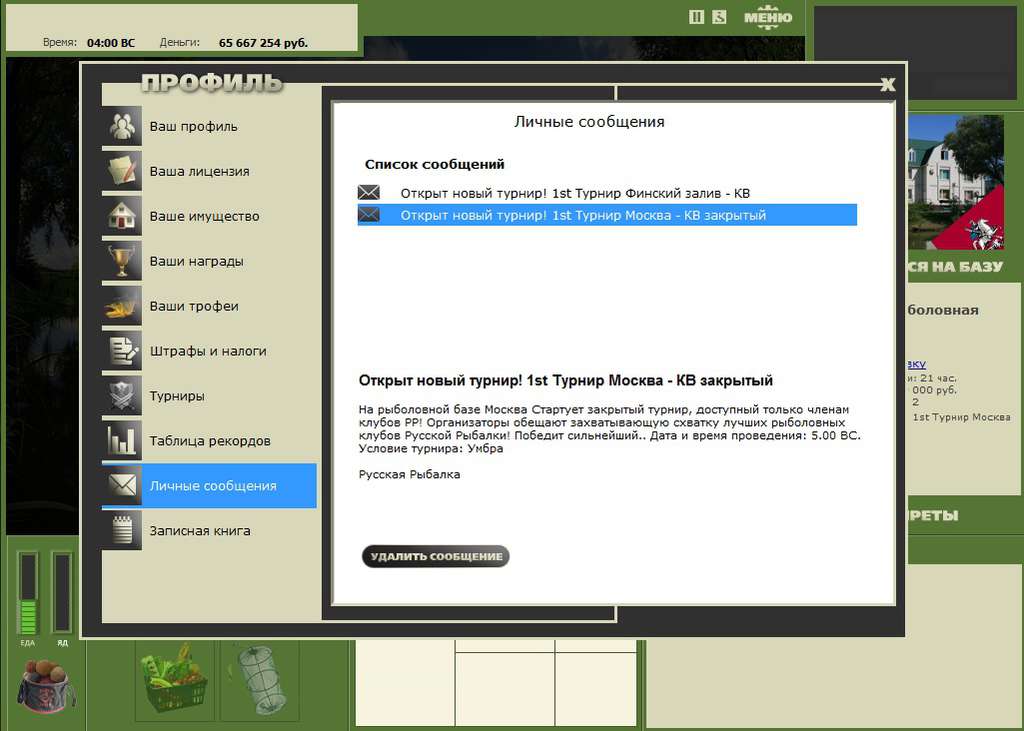Click the shield icon for Турниры

click(122, 396)
